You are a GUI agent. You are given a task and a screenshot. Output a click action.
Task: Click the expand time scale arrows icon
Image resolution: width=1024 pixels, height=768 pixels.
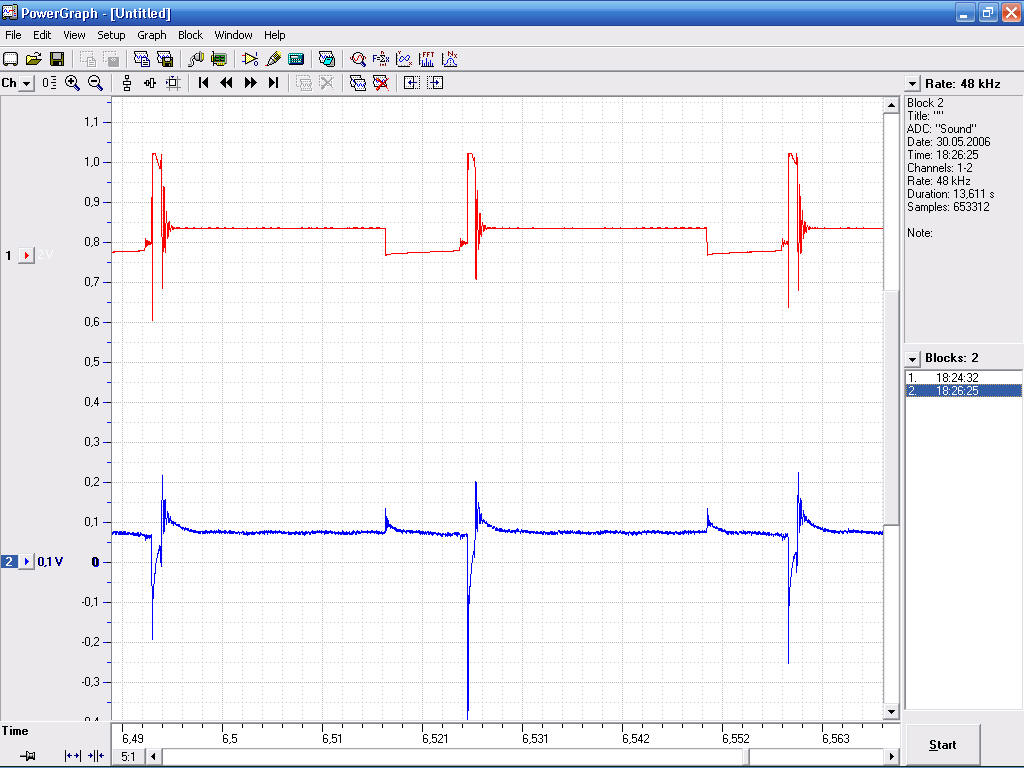(x=72, y=756)
